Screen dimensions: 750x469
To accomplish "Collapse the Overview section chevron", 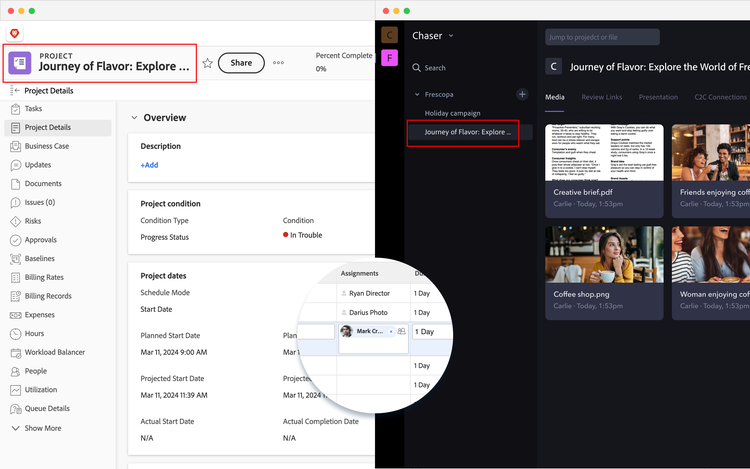I will pyautogui.click(x=133, y=118).
